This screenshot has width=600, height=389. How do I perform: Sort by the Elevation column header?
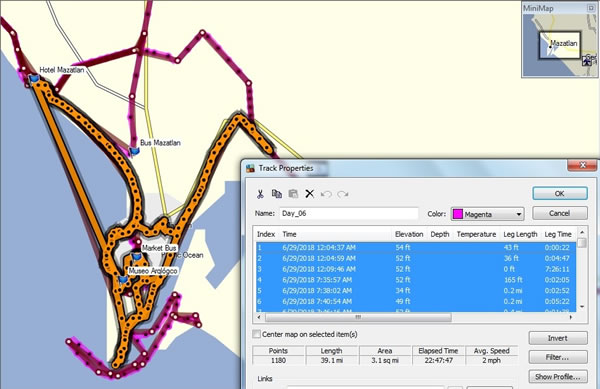coord(409,234)
